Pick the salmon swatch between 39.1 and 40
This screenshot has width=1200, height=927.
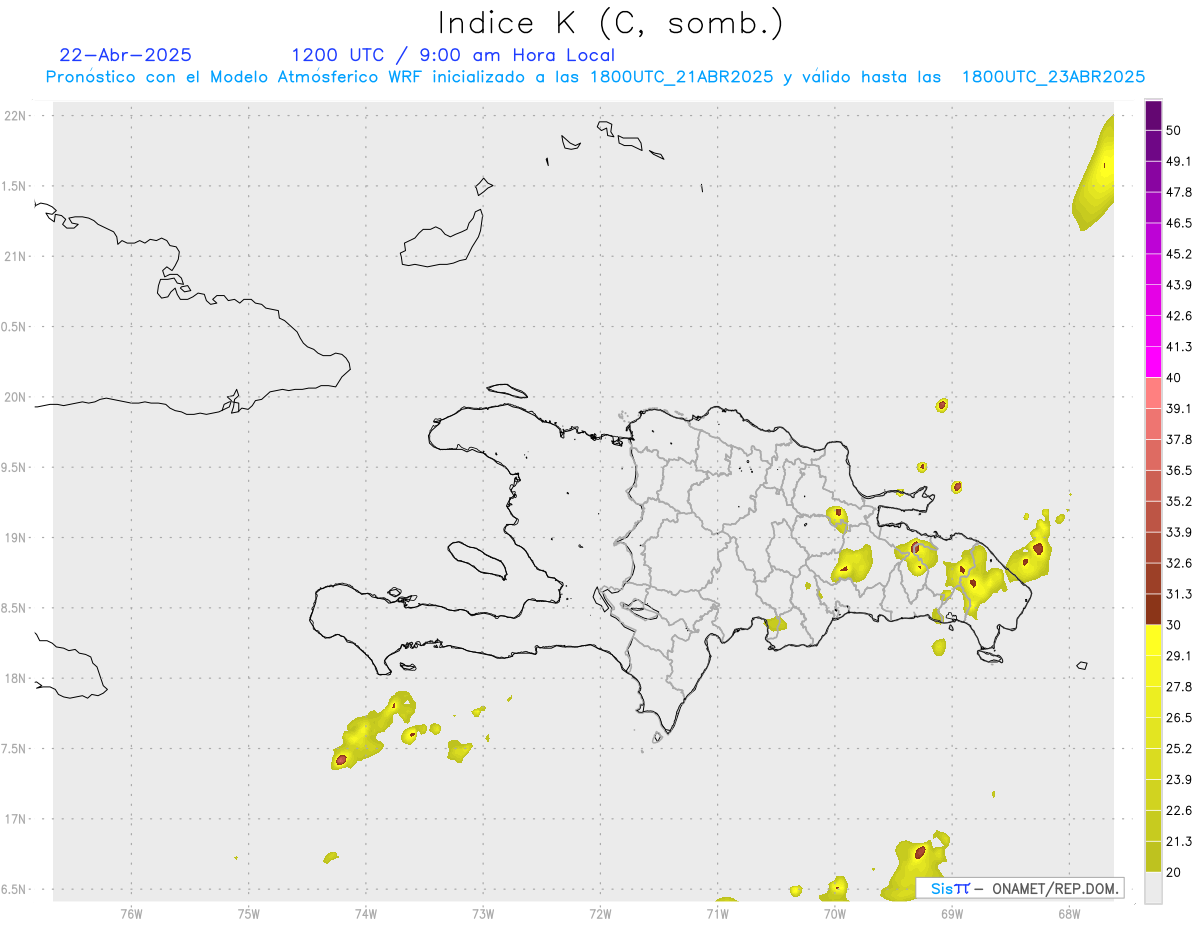click(1153, 393)
